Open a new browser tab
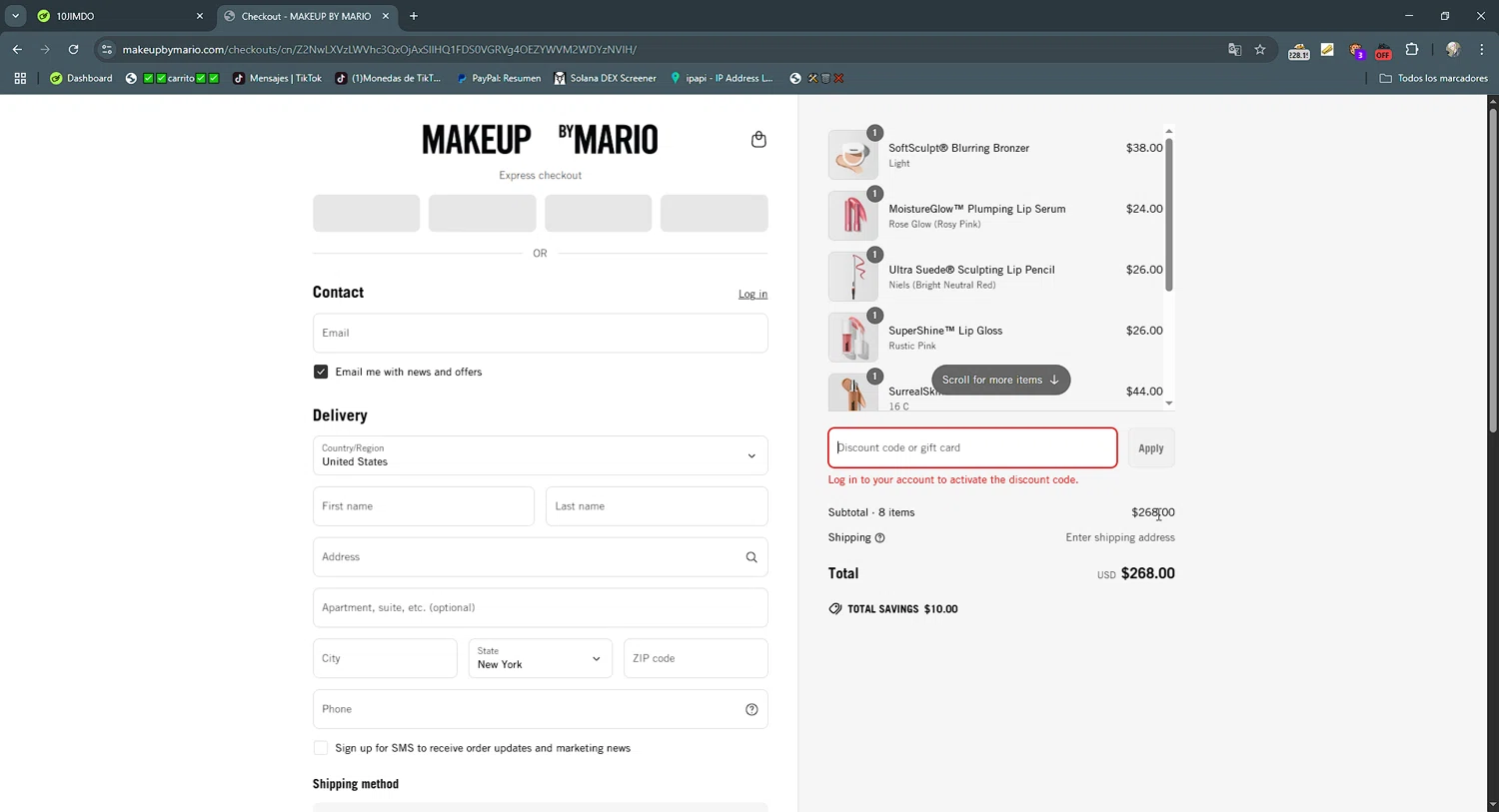 coord(414,16)
